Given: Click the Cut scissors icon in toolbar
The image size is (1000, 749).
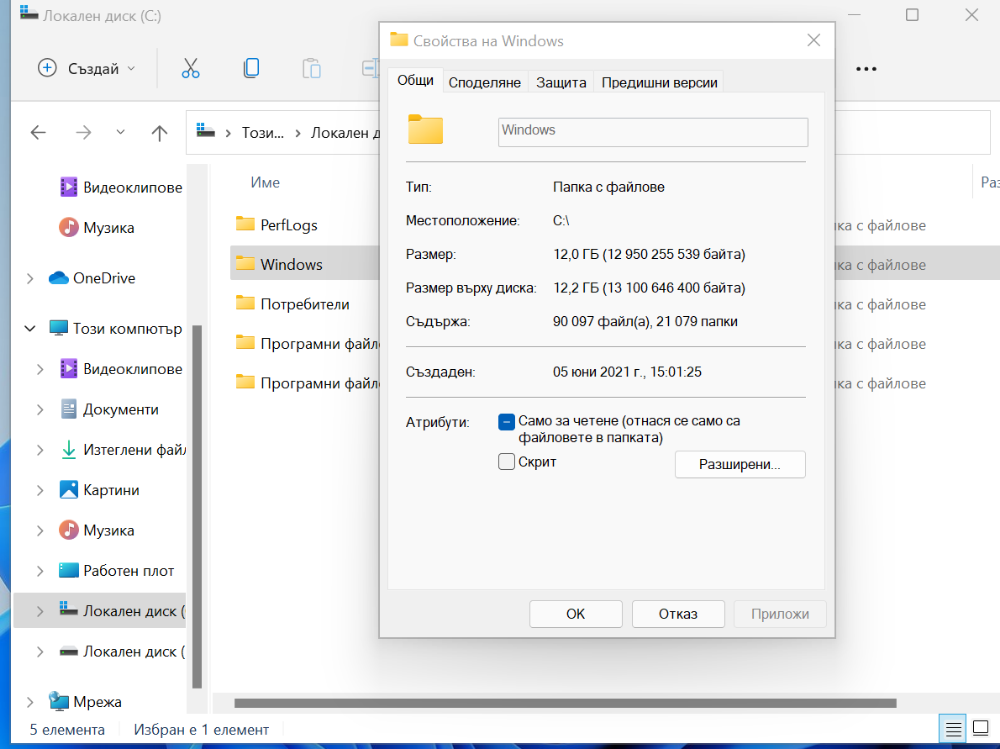Looking at the screenshot, I should point(190,68).
